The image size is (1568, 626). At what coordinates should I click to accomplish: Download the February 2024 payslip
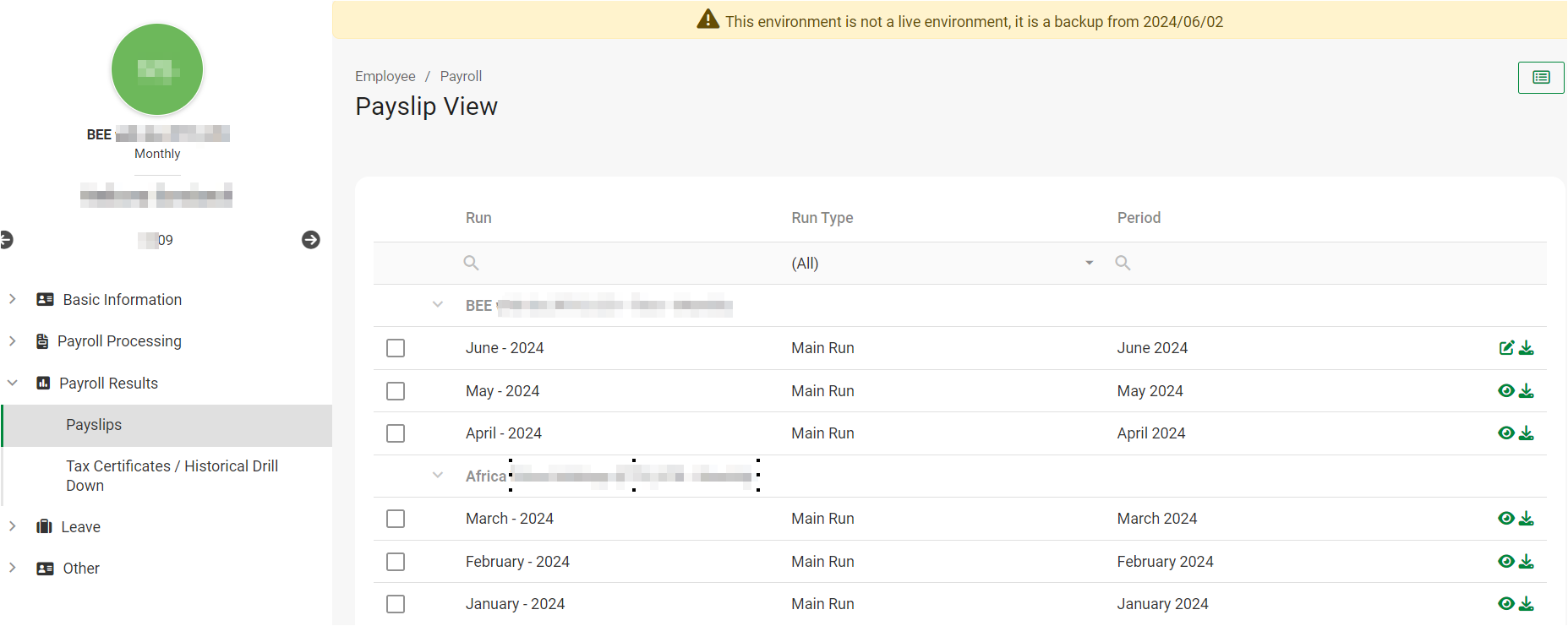[x=1527, y=562]
